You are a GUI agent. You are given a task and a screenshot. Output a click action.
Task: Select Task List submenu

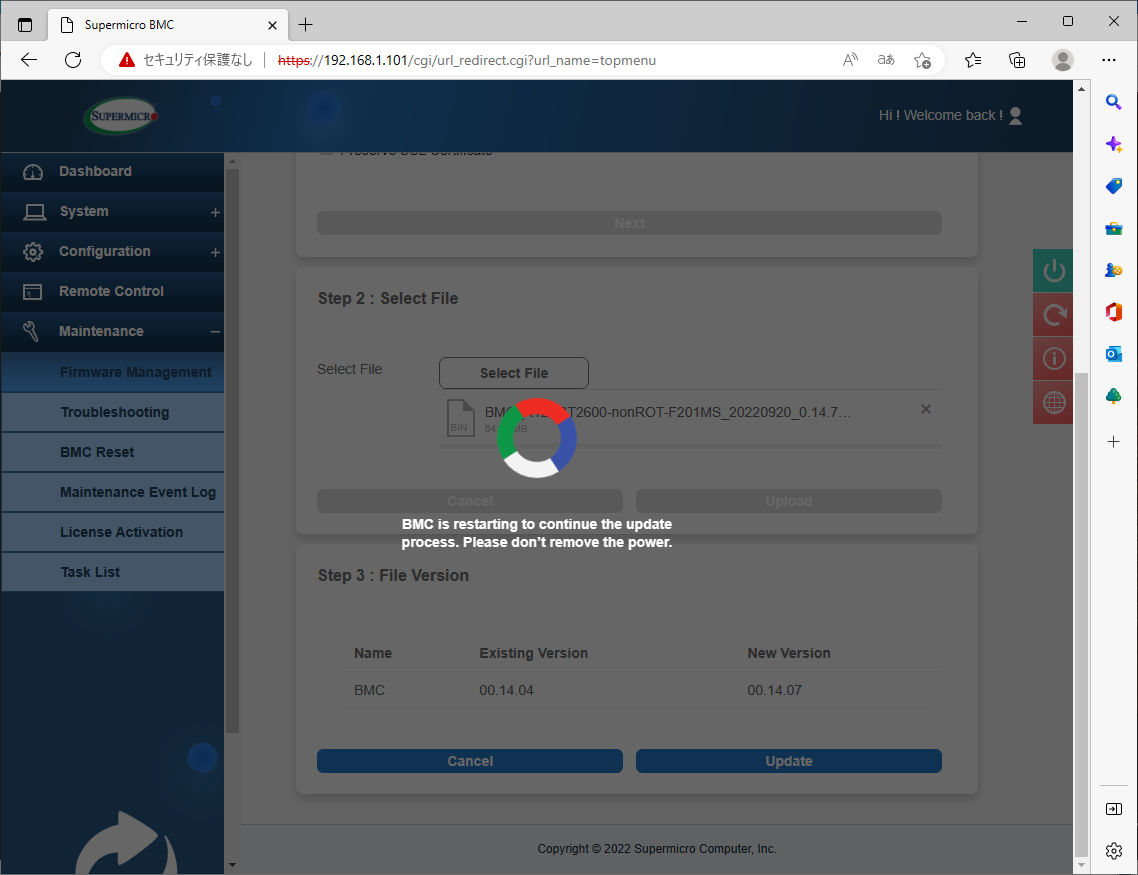[112, 572]
